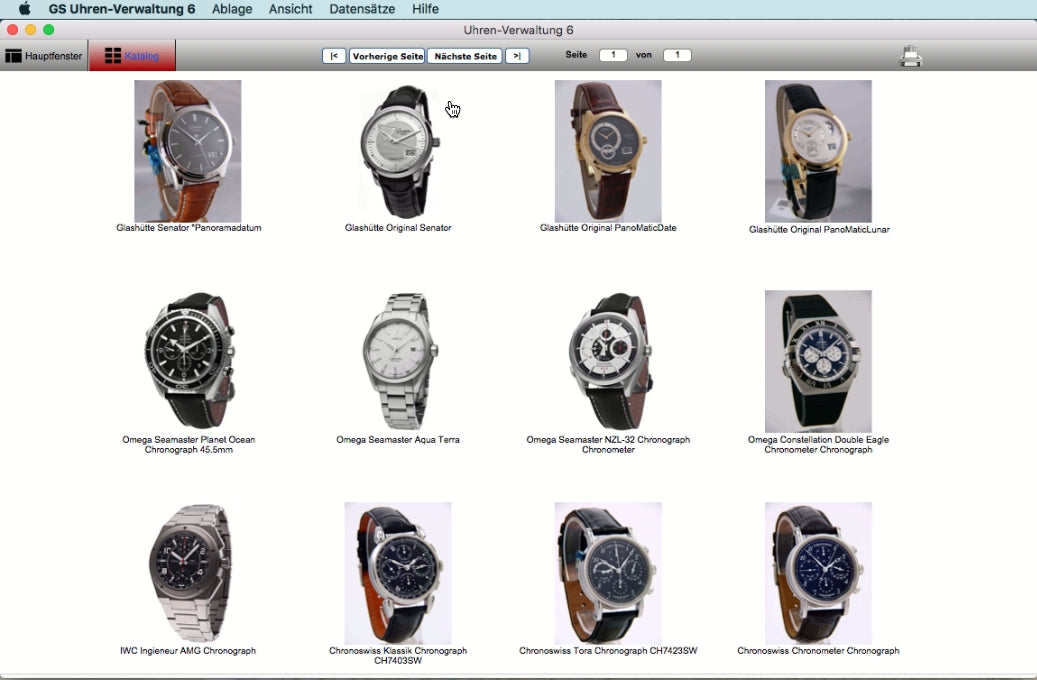Click the current page number field
The width and height of the screenshot is (1037, 680).
613,56
